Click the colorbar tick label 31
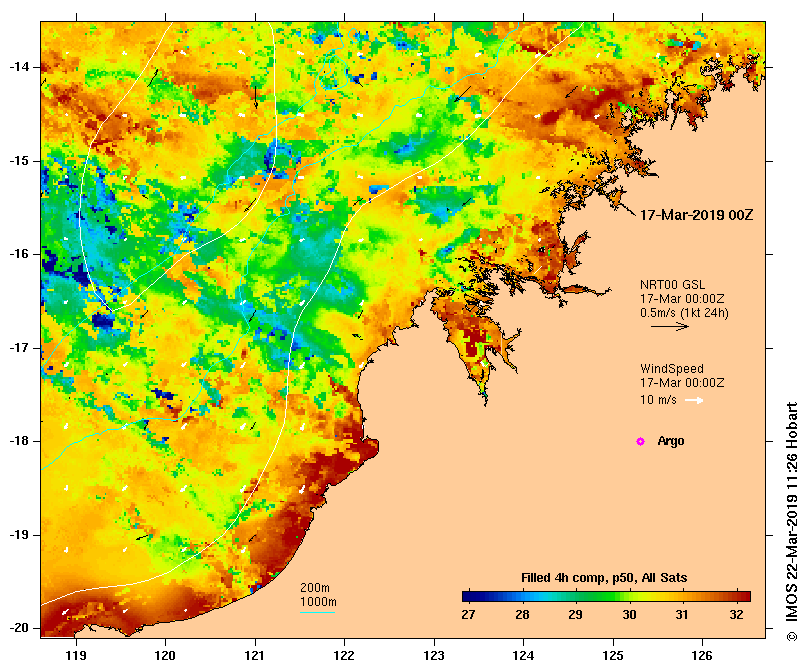Viewport: 809px width, 672px height. (682, 615)
